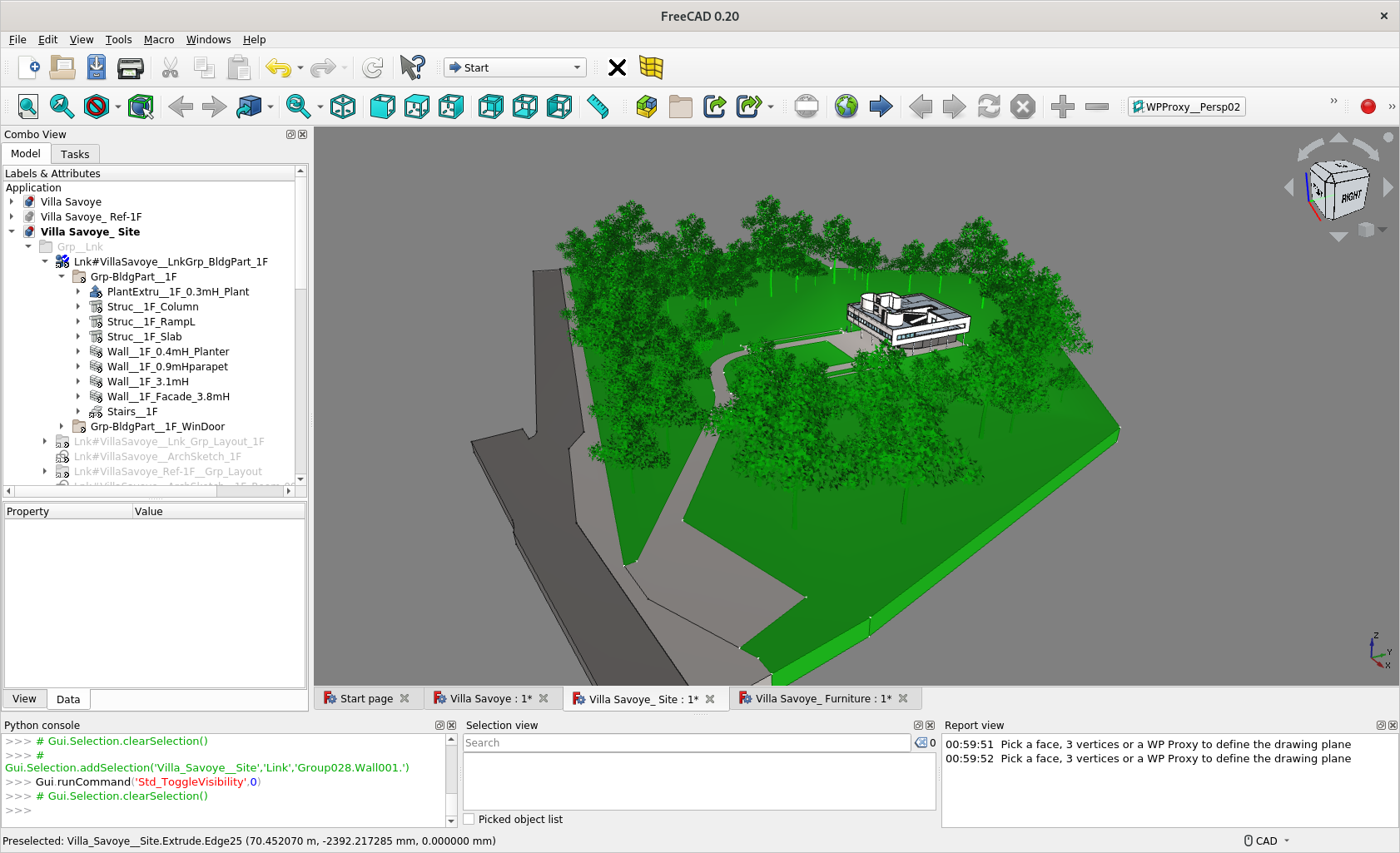Click the Undo arrow icon
The width and height of the screenshot is (1400, 853).
pyautogui.click(x=278, y=67)
